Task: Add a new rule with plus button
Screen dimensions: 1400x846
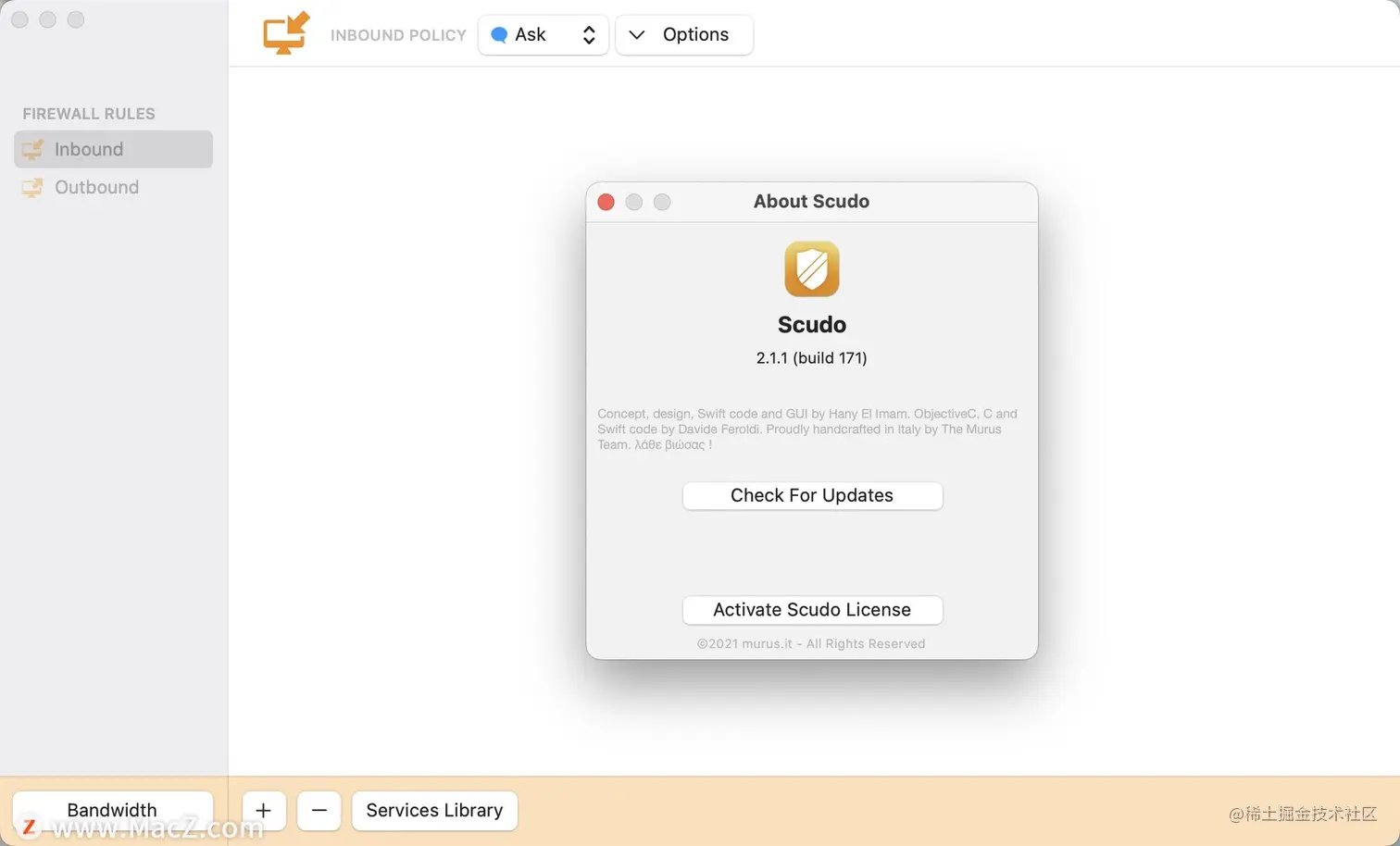Action: [x=263, y=811]
